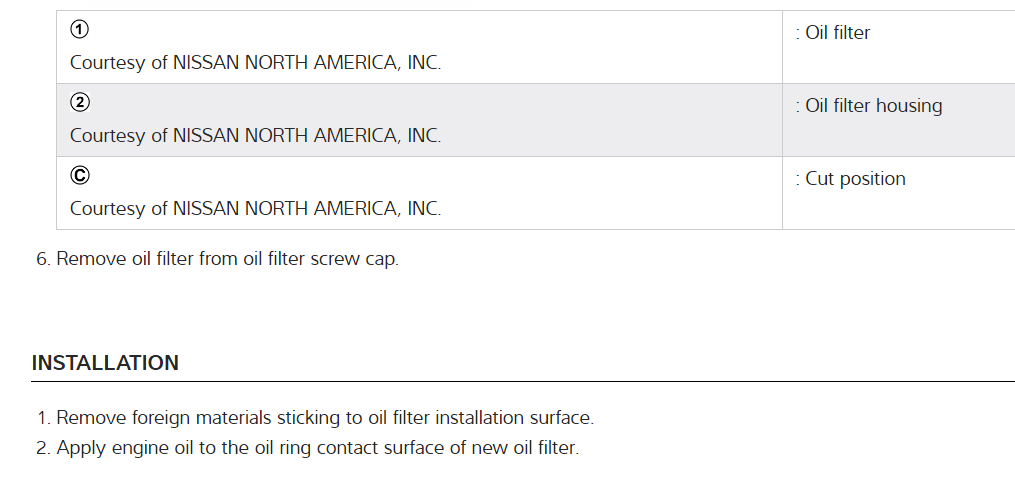Click the Courtesy line beneath circled 1
This screenshot has height=480, width=1015.
click(255, 62)
